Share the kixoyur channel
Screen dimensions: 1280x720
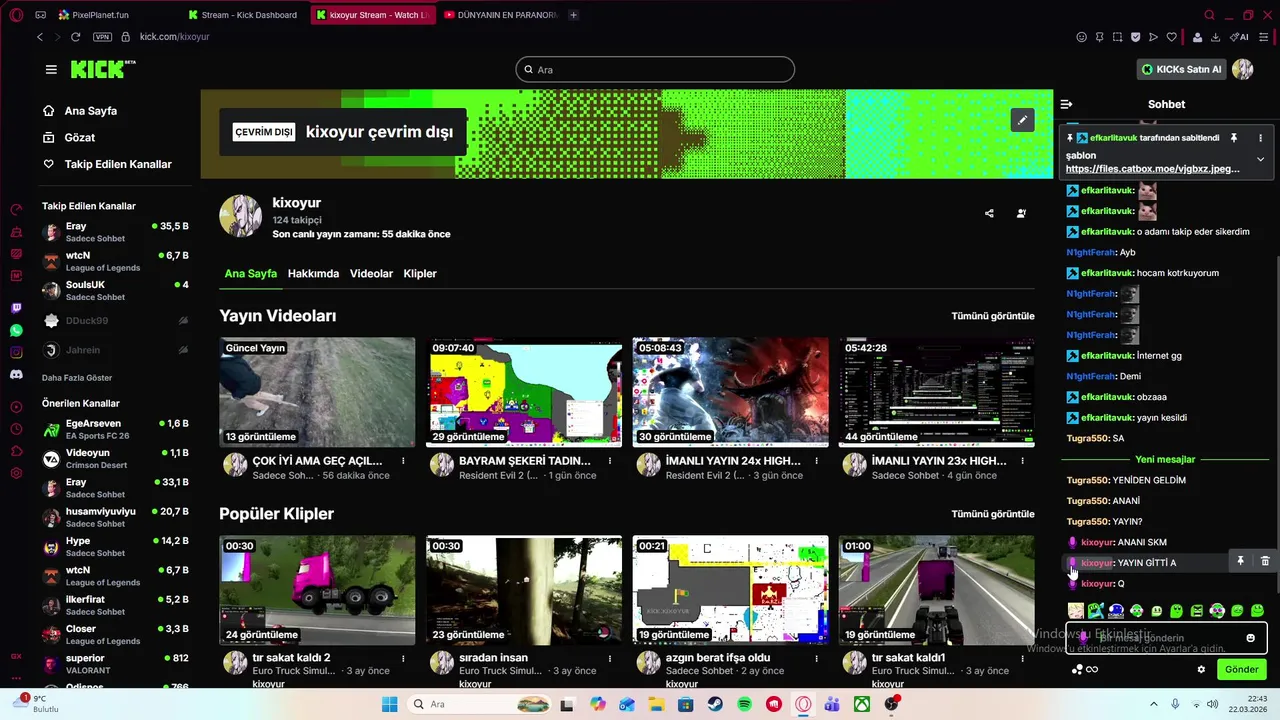click(x=989, y=213)
